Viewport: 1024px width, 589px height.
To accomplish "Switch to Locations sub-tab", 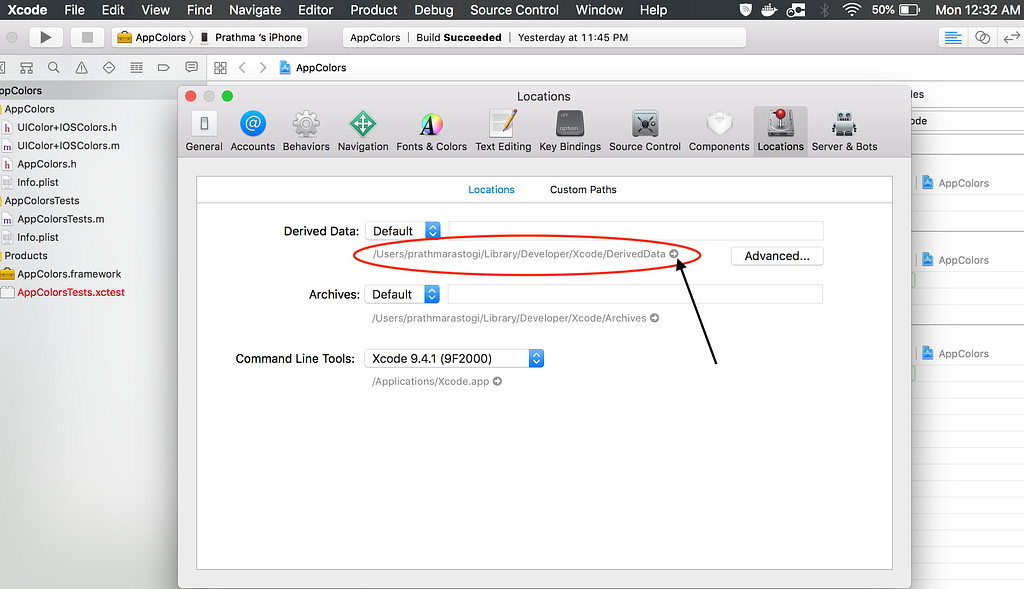I will pos(491,189).
